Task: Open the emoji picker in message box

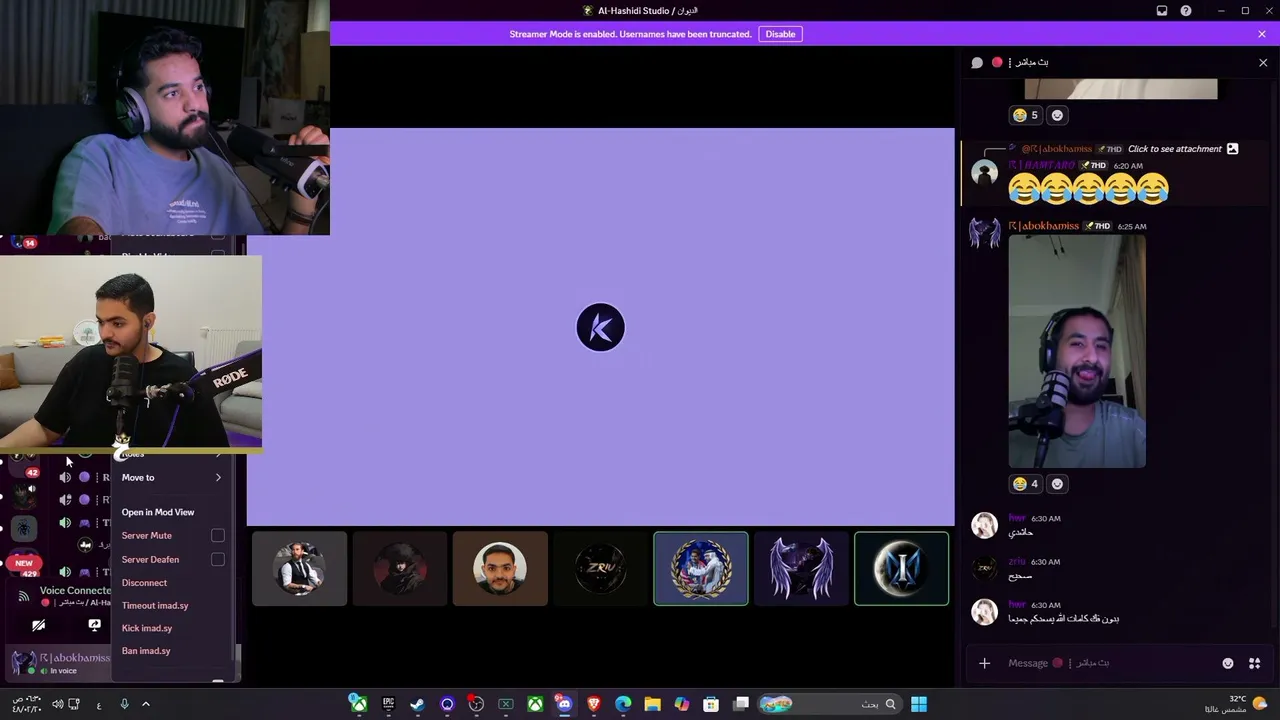Action: tap(1228, 663)
